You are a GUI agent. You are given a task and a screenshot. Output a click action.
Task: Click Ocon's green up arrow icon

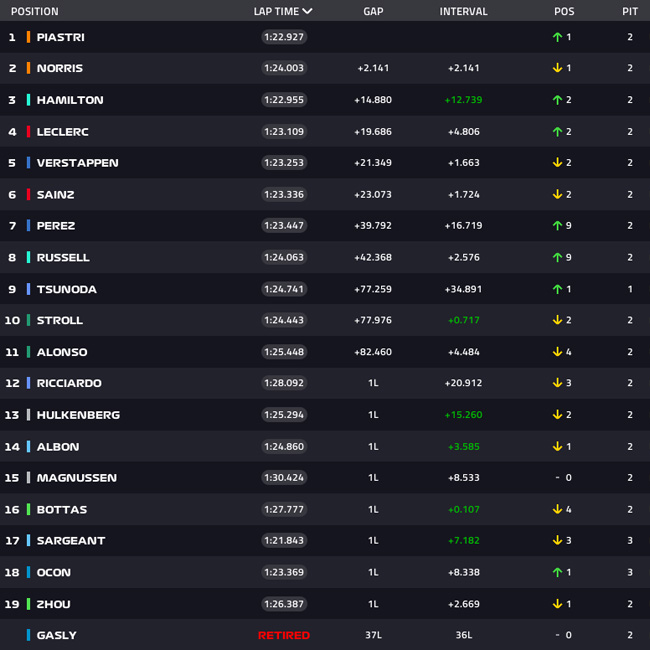coord(557,572)
